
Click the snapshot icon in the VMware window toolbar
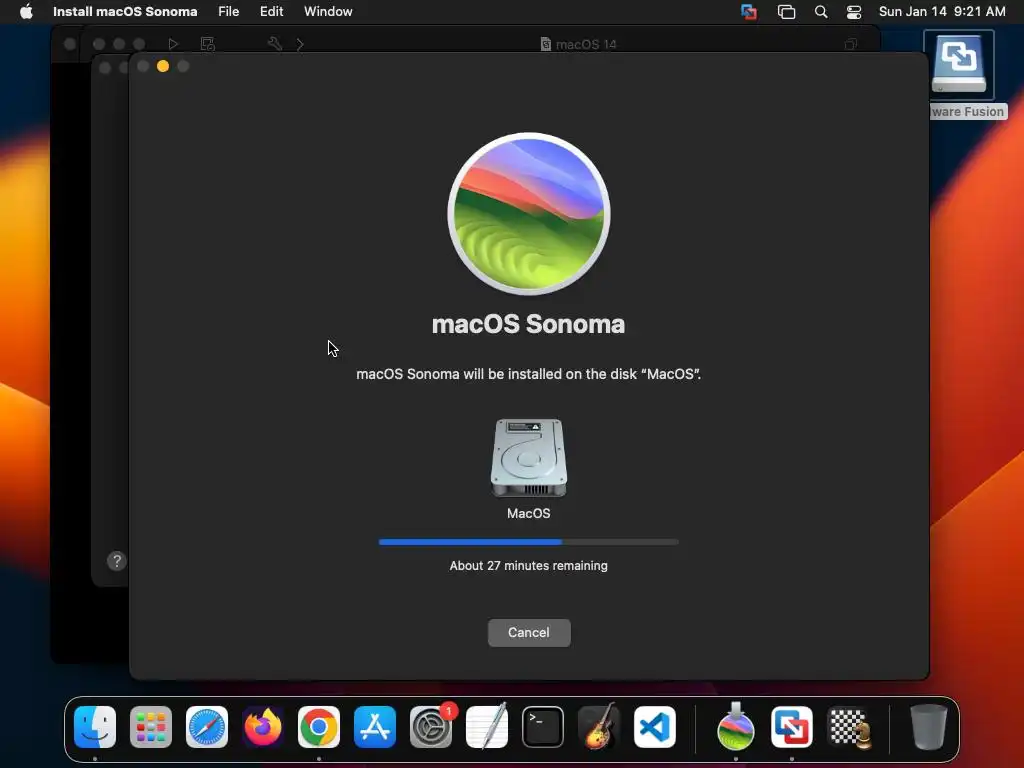208,44
